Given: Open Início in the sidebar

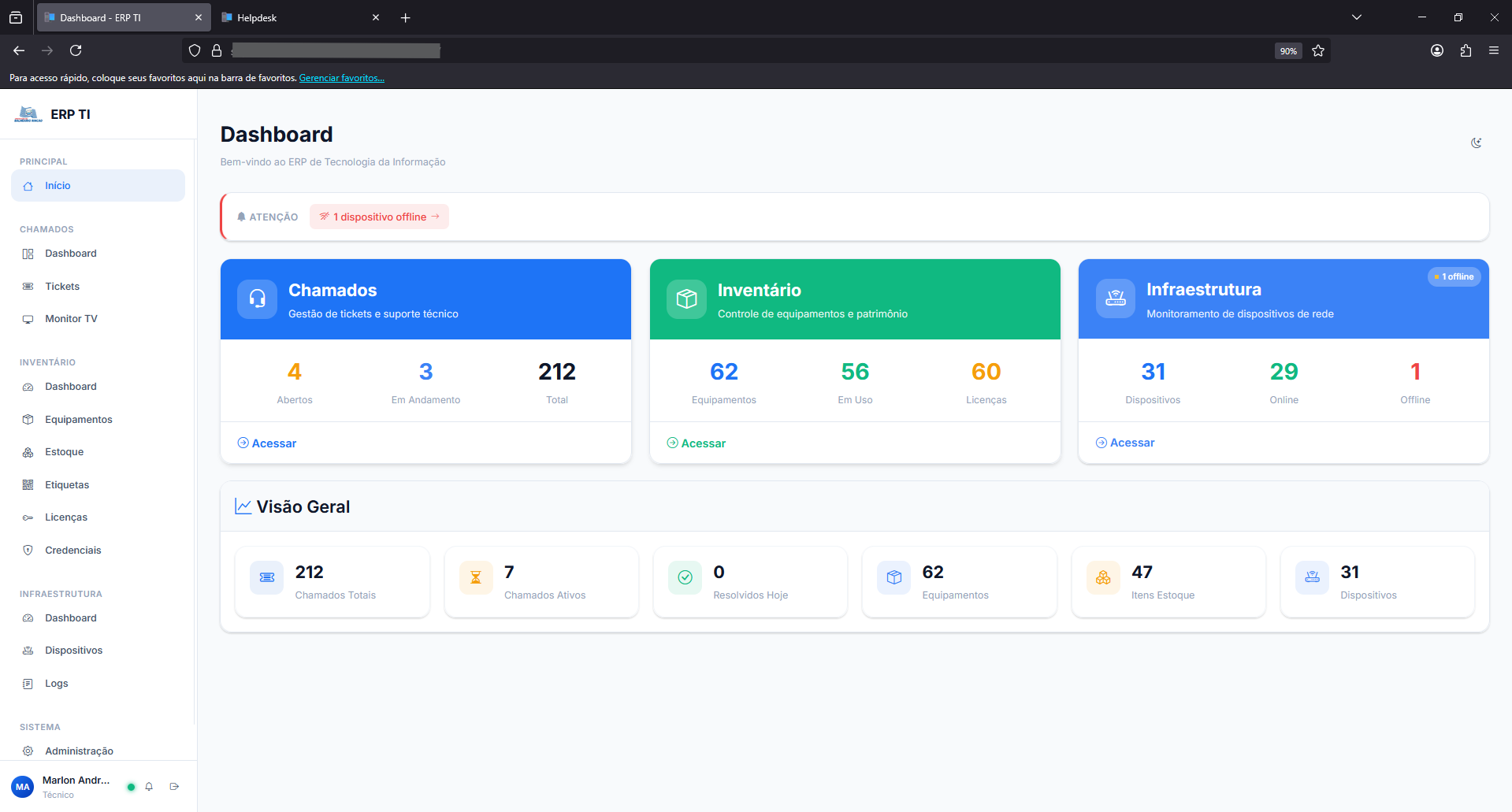Looking at the screenshot, I should [x=98, y=186].
